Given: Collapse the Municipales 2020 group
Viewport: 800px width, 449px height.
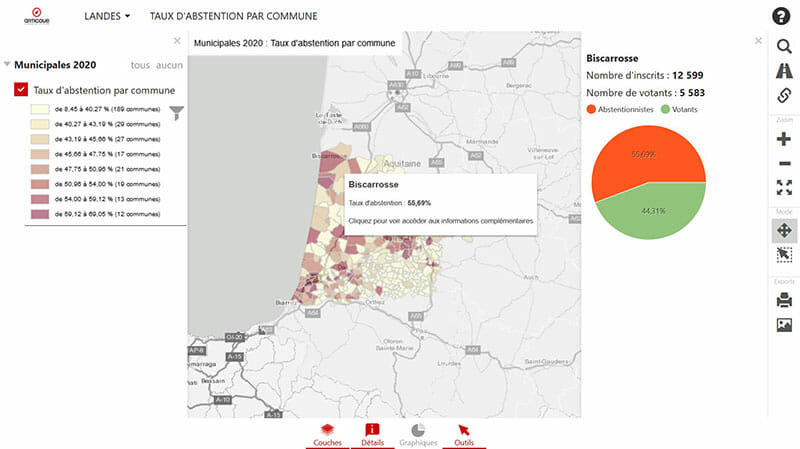Looking at the screenshot, I should coord(7,64).
